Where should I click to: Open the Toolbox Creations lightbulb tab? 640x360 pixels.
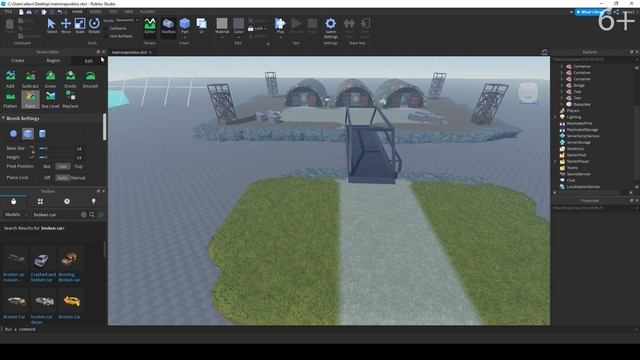93,201
